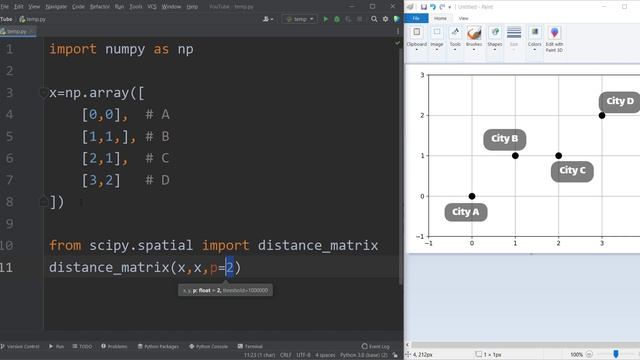Click the parameter hint tooltip below line 11
Screen dimensions: 640x360
[225, 290]
